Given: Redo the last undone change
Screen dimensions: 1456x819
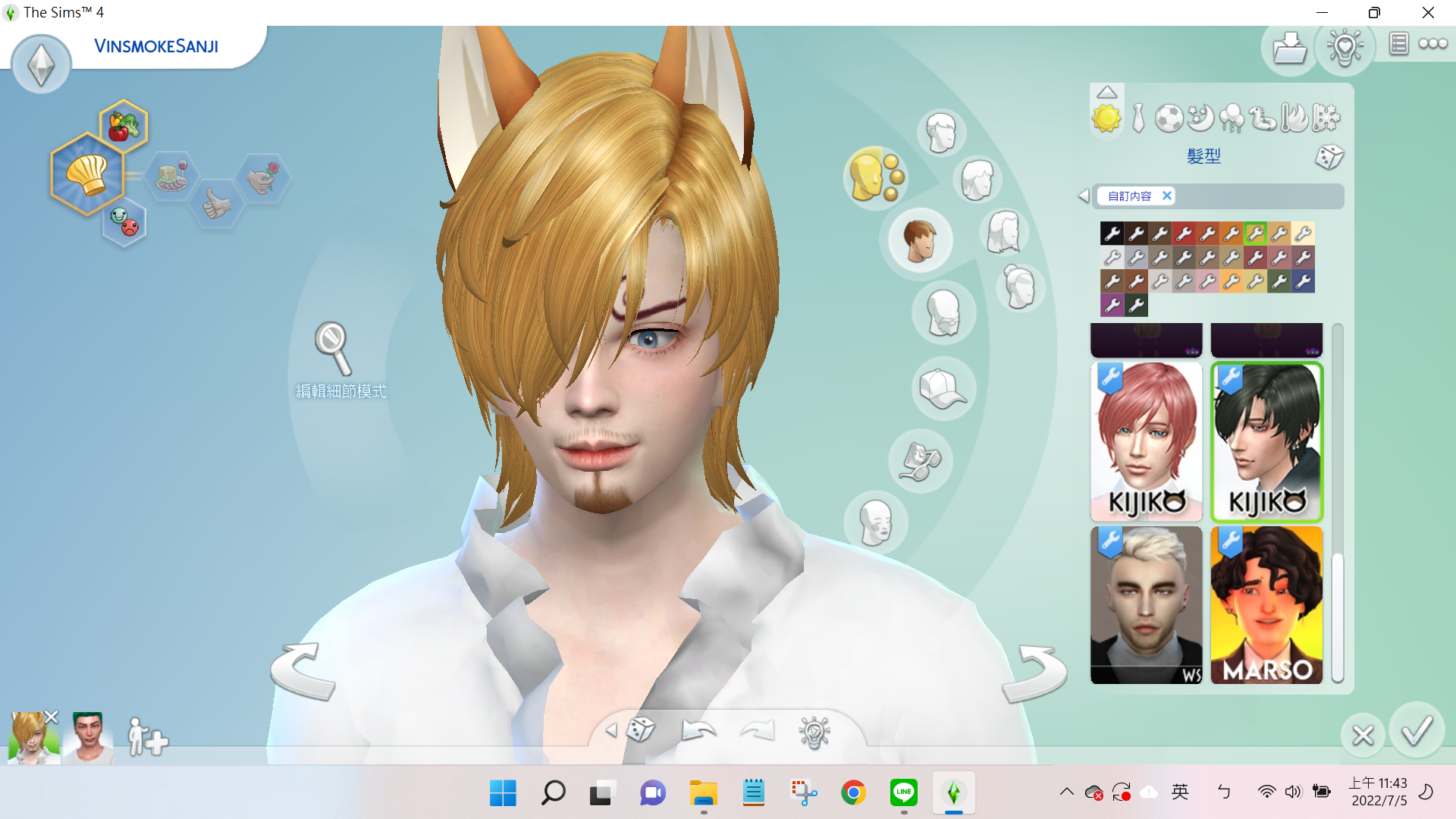Looking at the screenshot, I should tap(757, 730).
